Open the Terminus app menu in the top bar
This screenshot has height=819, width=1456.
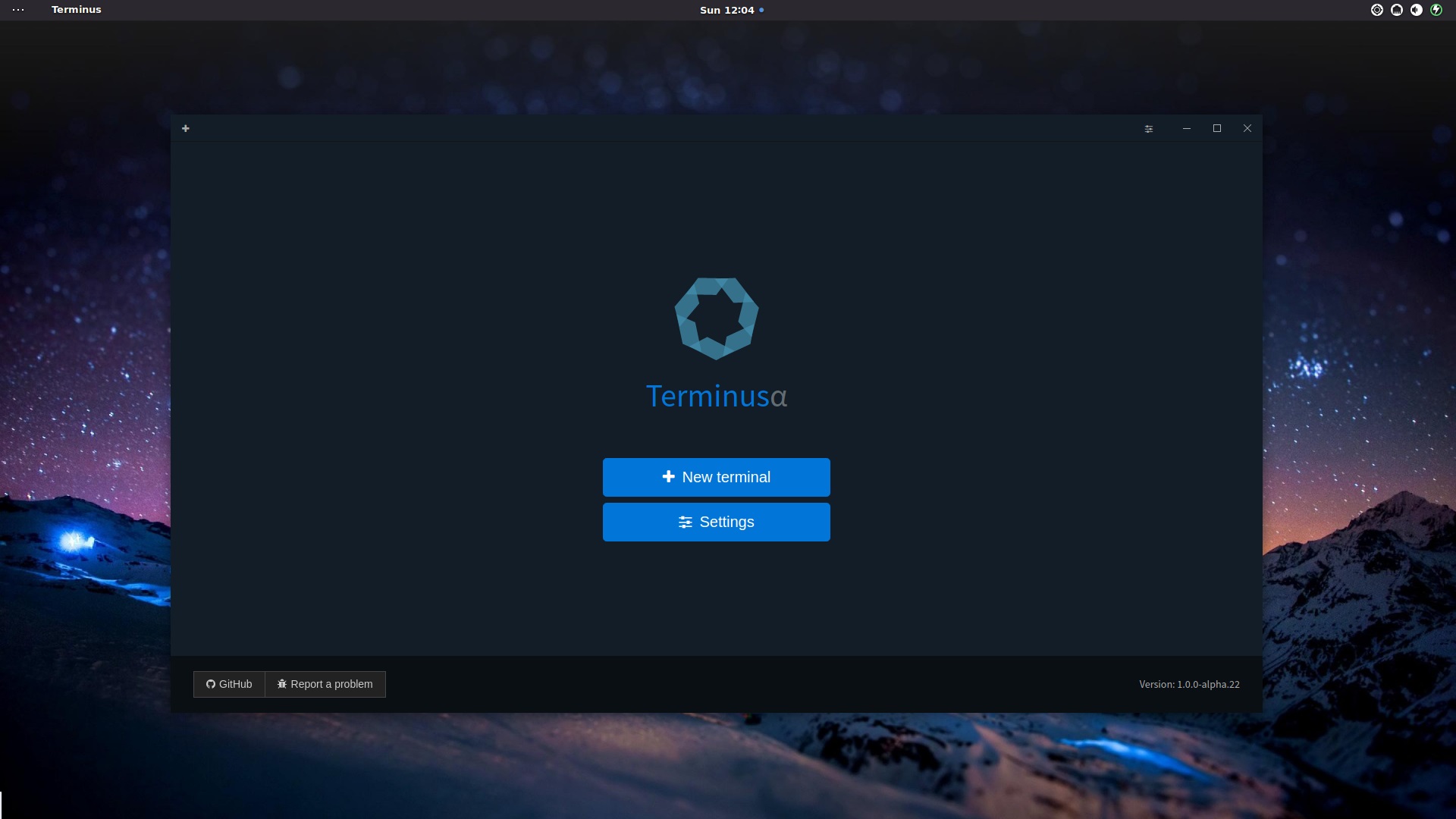click(x=75, y=10)
